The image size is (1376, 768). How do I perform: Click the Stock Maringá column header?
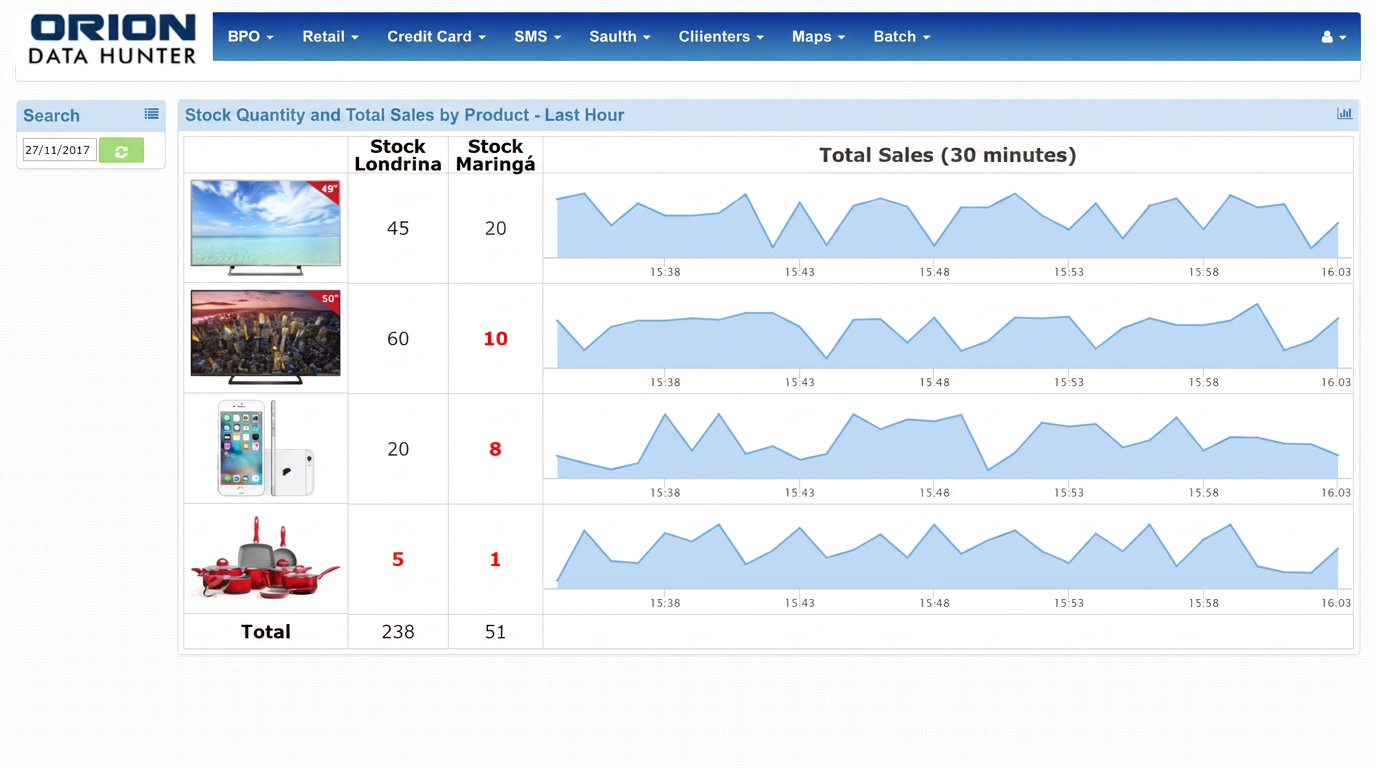point(495,155)
